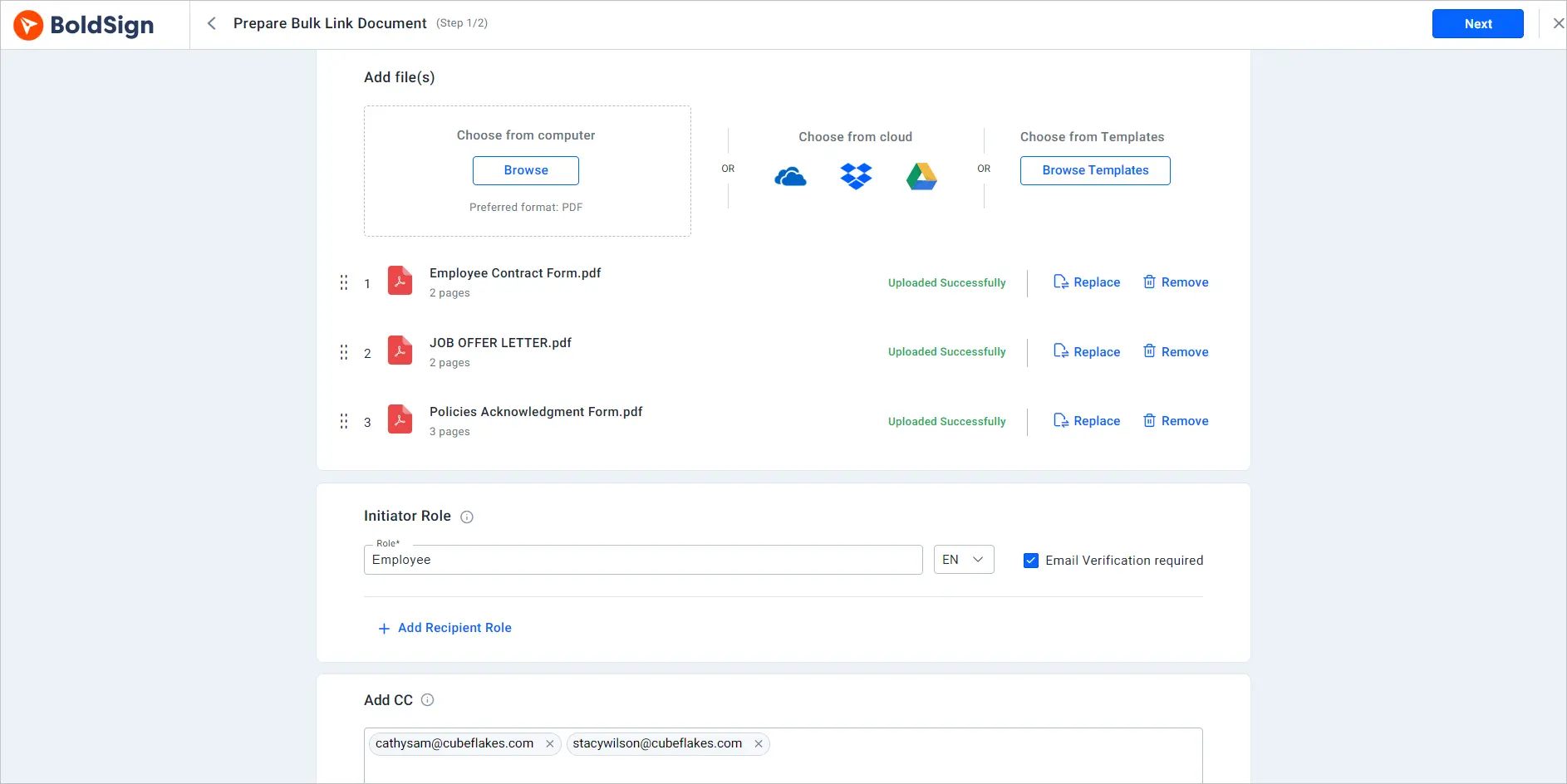Image resolution: width=1567 pixels, height=784 pixels.
Task: Choose a file using the Dropbox icon
Action: pos(856,175)
